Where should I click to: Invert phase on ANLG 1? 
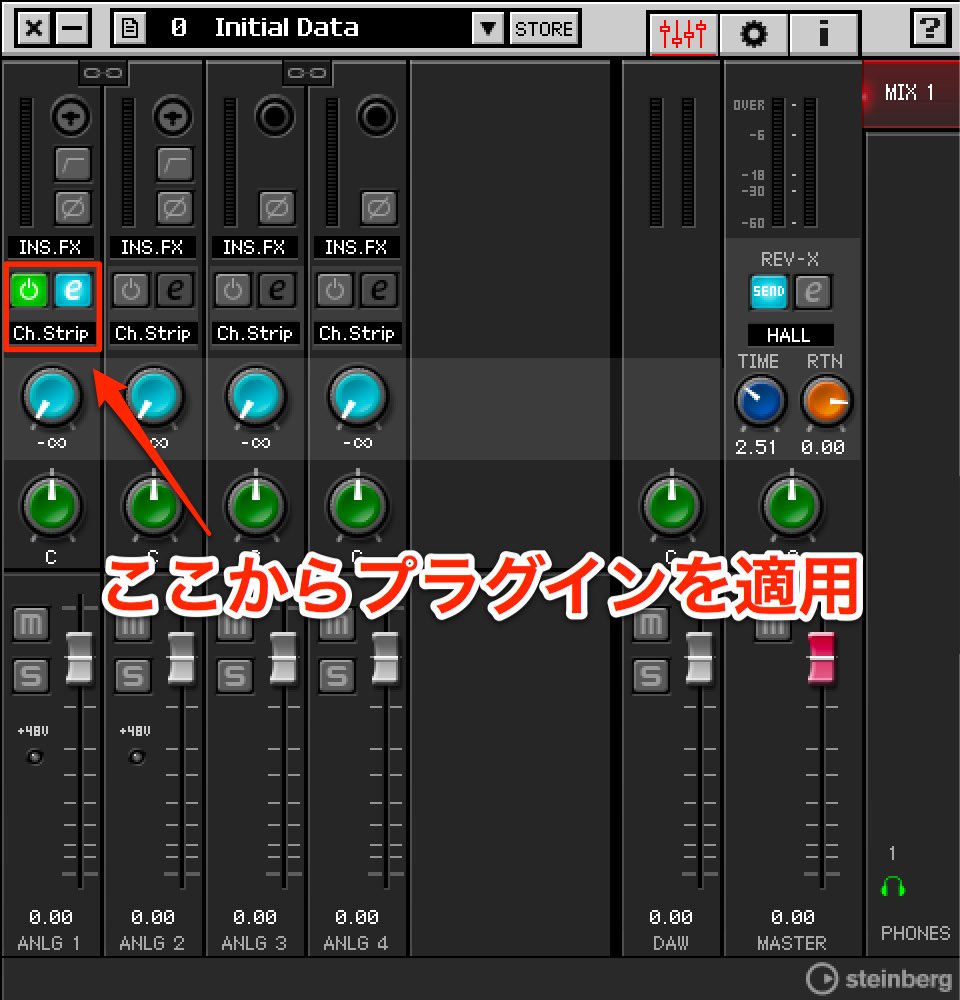(x=73, y=207)
